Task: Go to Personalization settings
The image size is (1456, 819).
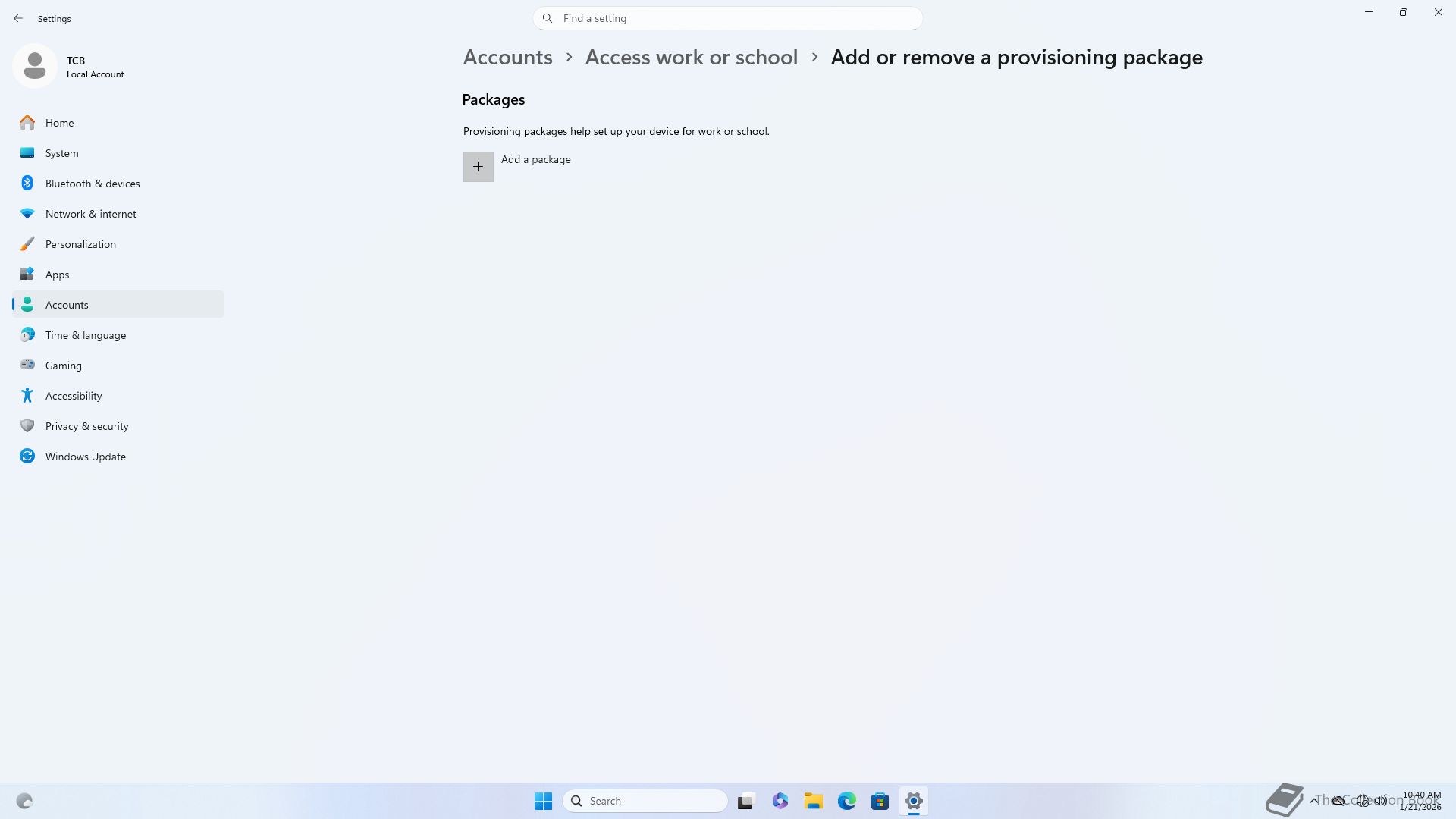Action: (80, 244)
